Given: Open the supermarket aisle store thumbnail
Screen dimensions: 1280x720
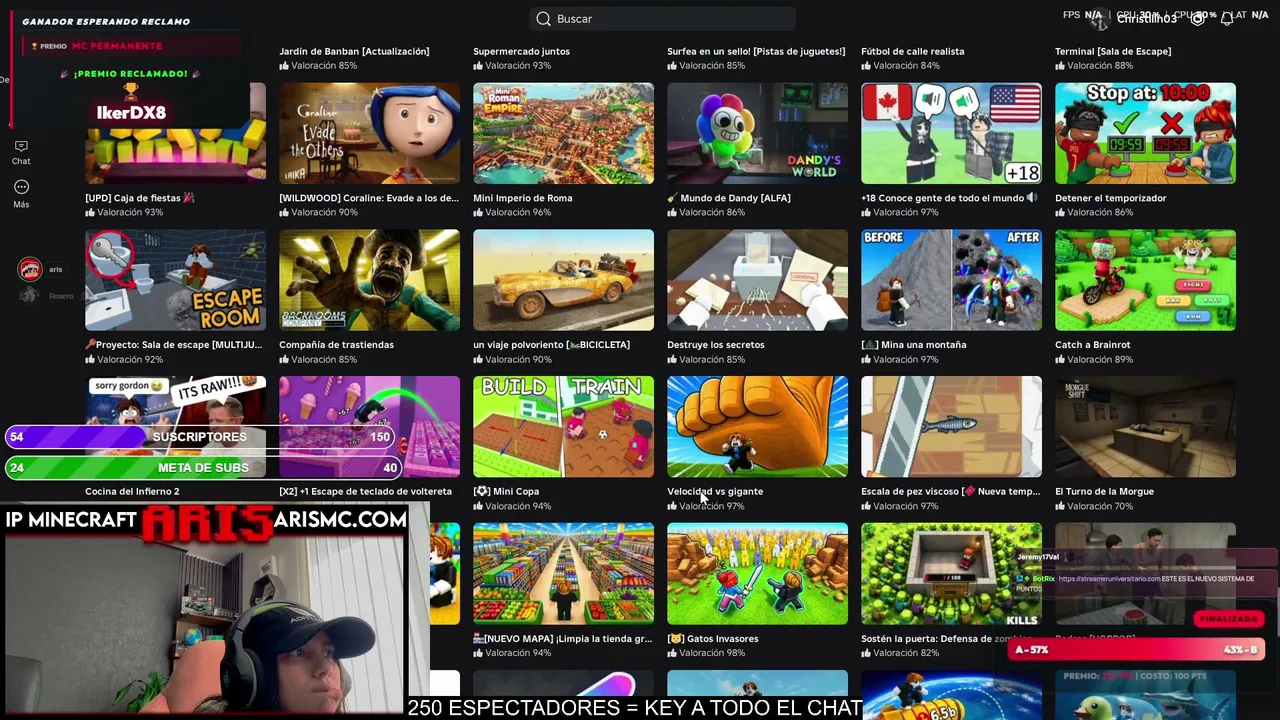Looking at the screenshot, I should click(x=564, y=574).
